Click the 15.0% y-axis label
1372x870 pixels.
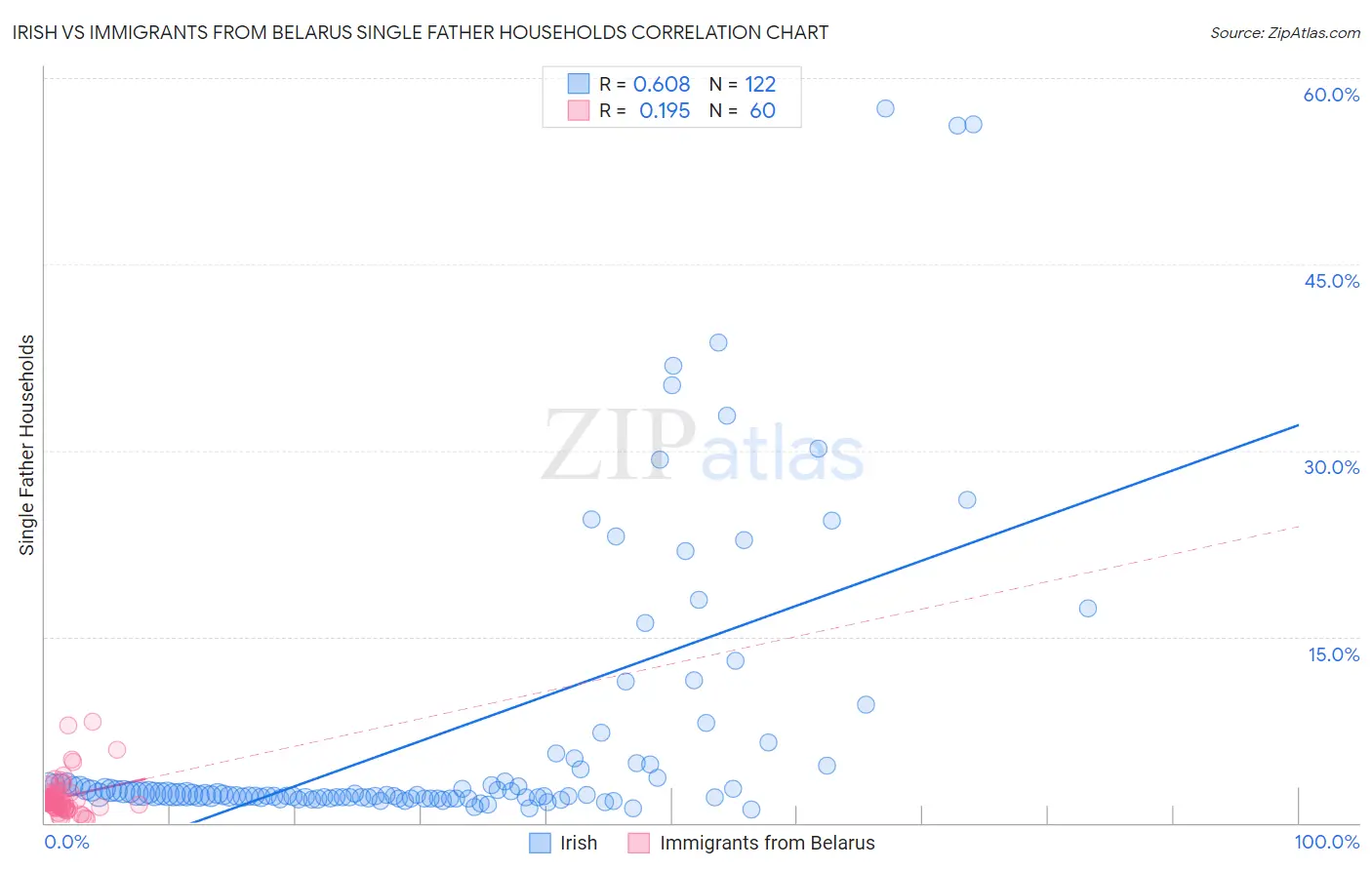[1333, 654]
